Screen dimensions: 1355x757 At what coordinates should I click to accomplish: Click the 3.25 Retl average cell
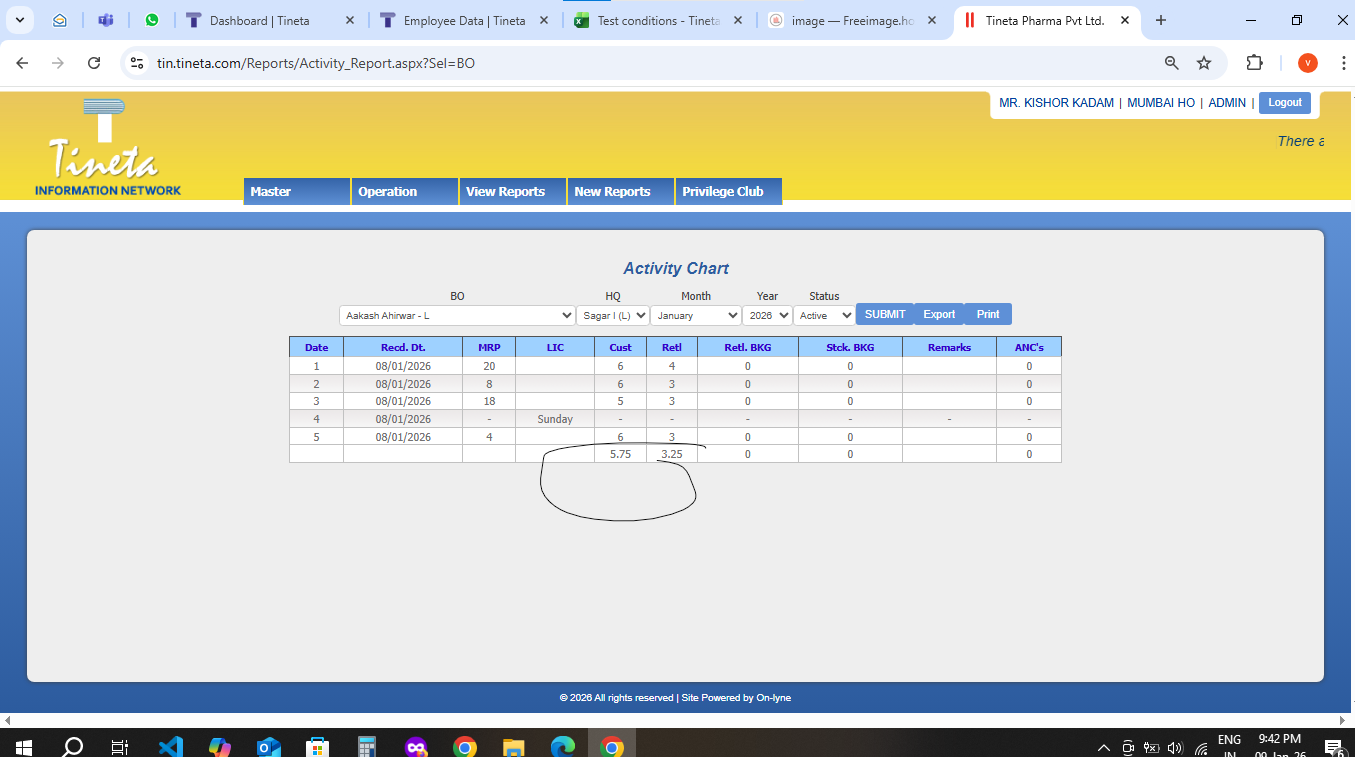672,454
